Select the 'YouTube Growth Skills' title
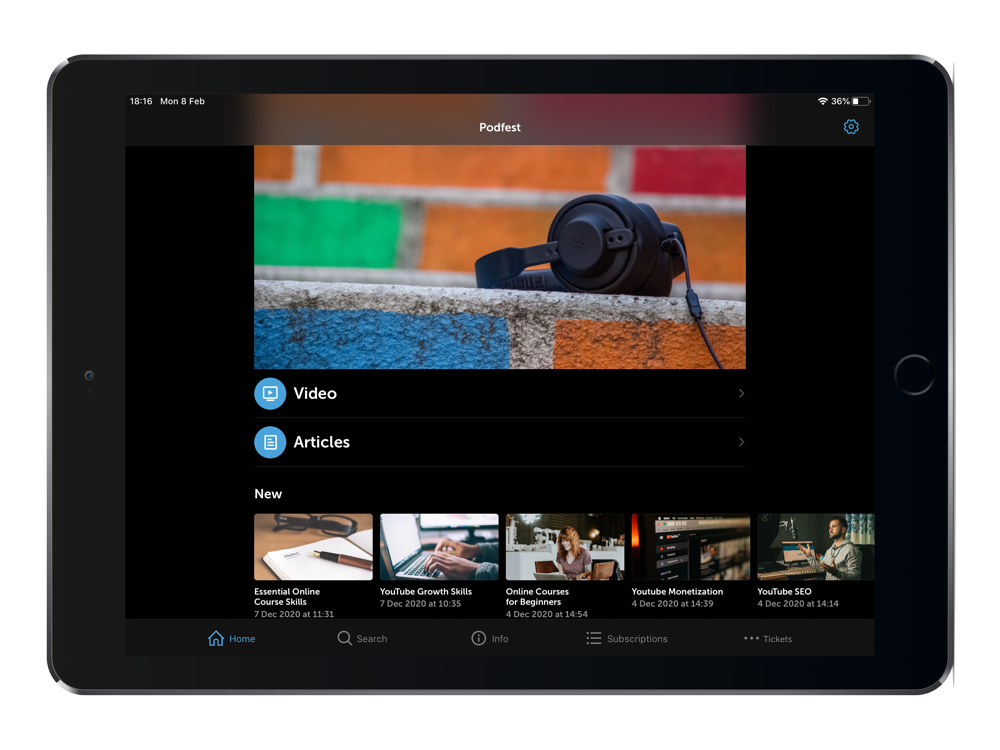This screenshot has height=750, width=1000. click(x=426, y=592)
